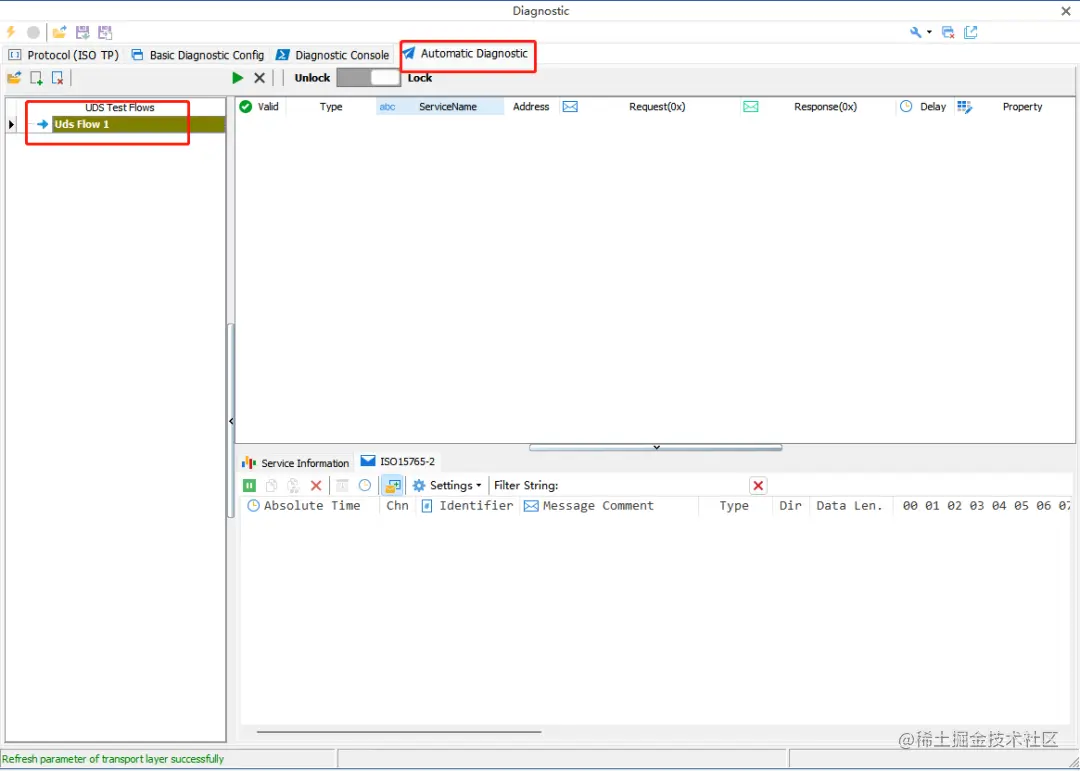The height and width of the screenshot is (771, 1080).
Task: Close the Diagnostic window
Action: pyautogui.click(x=1066, y=11)
